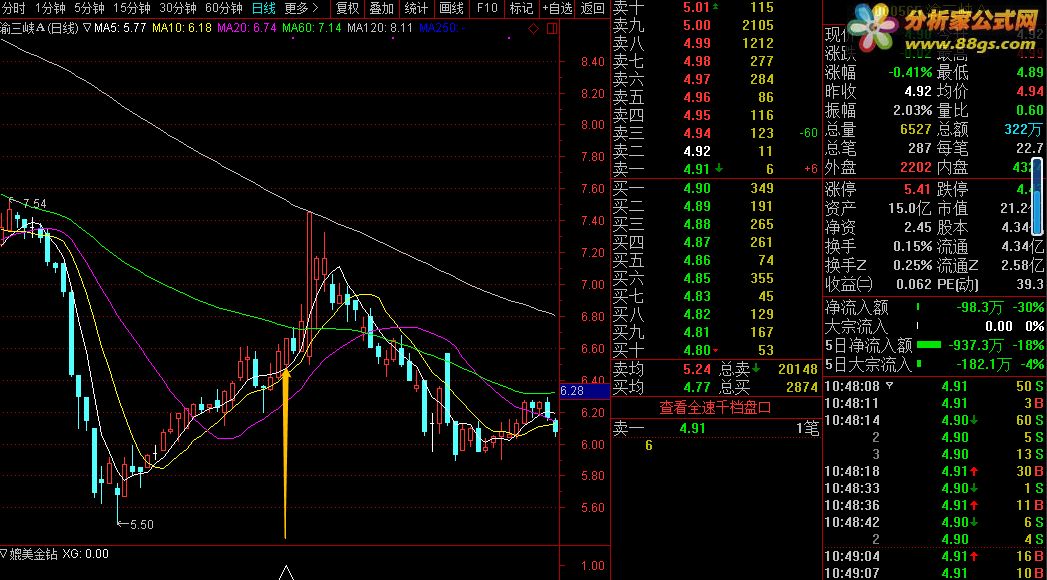Activate the 画线 drawing tools button
The width and height of the screenshot is (1047, 580).
coord(451,8)
